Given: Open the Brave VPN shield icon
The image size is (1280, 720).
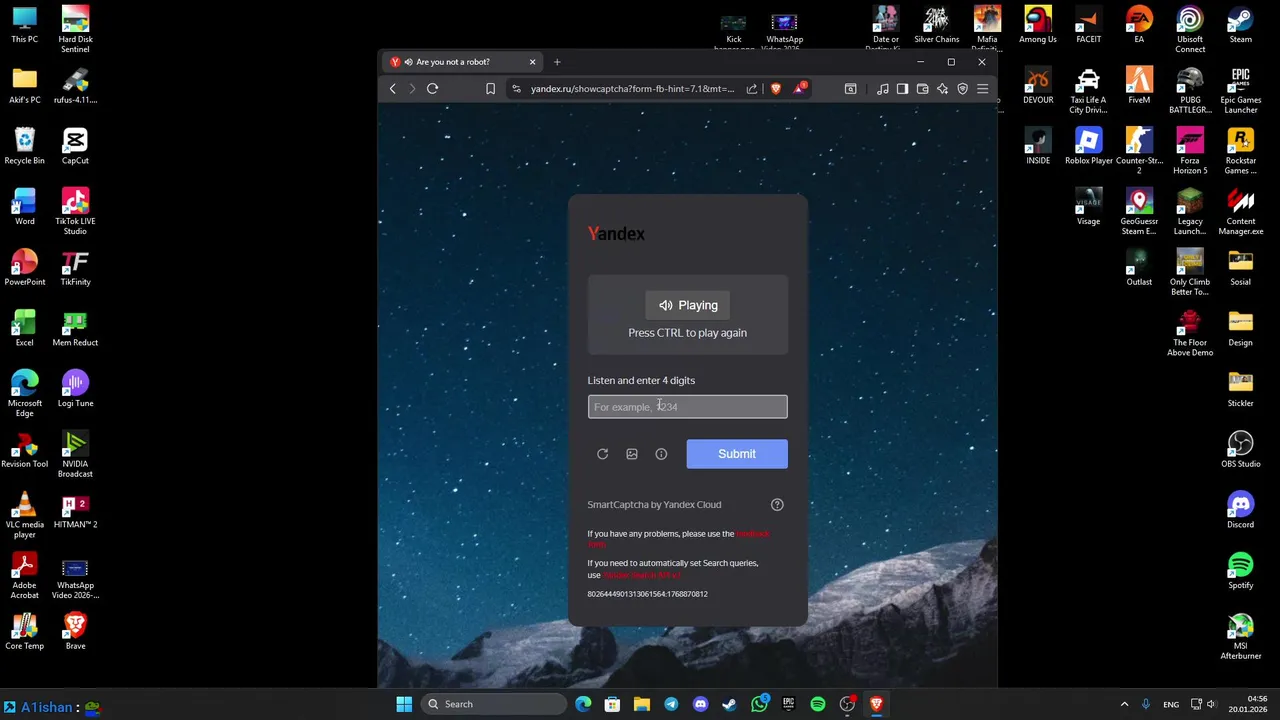Looking at the screenshot, I should point(962,89).
